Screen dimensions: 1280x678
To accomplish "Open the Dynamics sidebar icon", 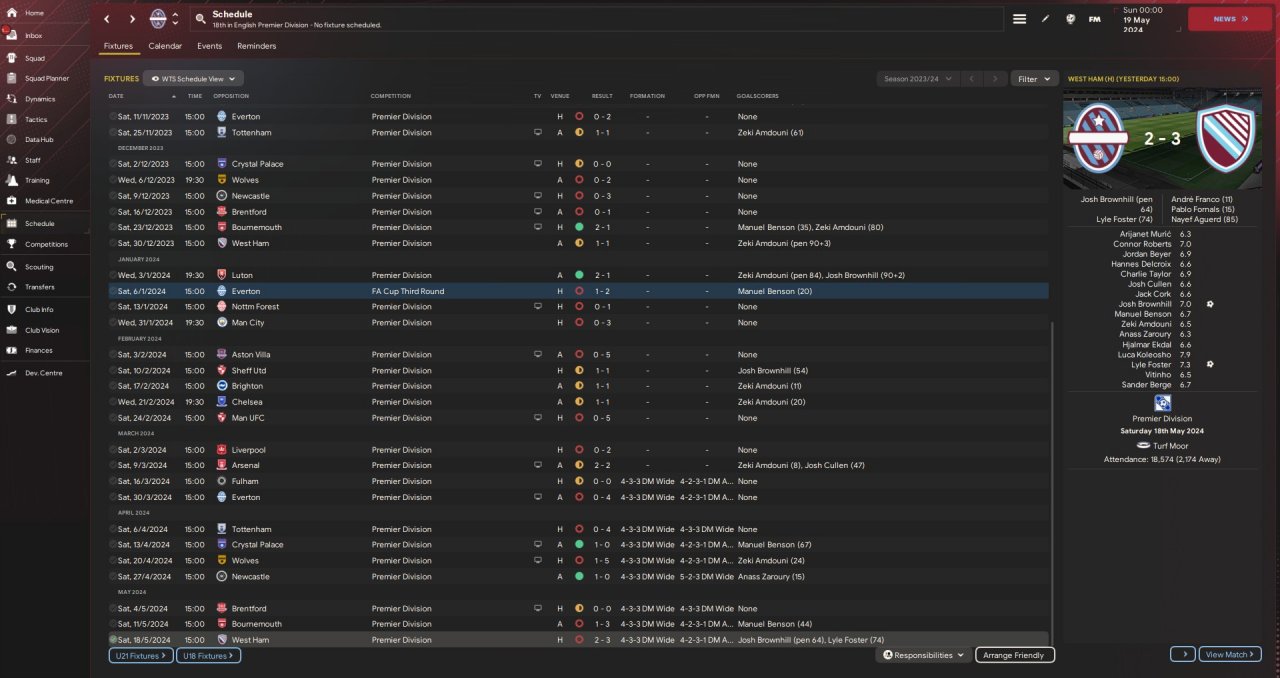I will point(12,99).
